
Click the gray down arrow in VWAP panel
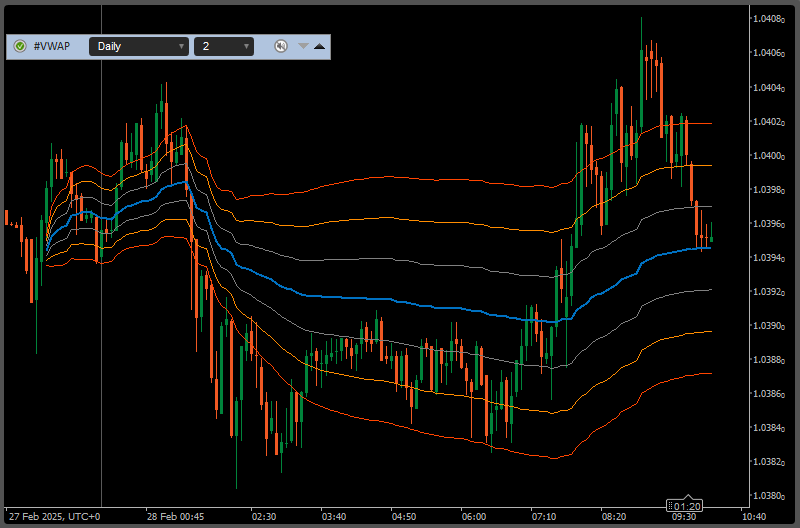[x=303, y=46]
